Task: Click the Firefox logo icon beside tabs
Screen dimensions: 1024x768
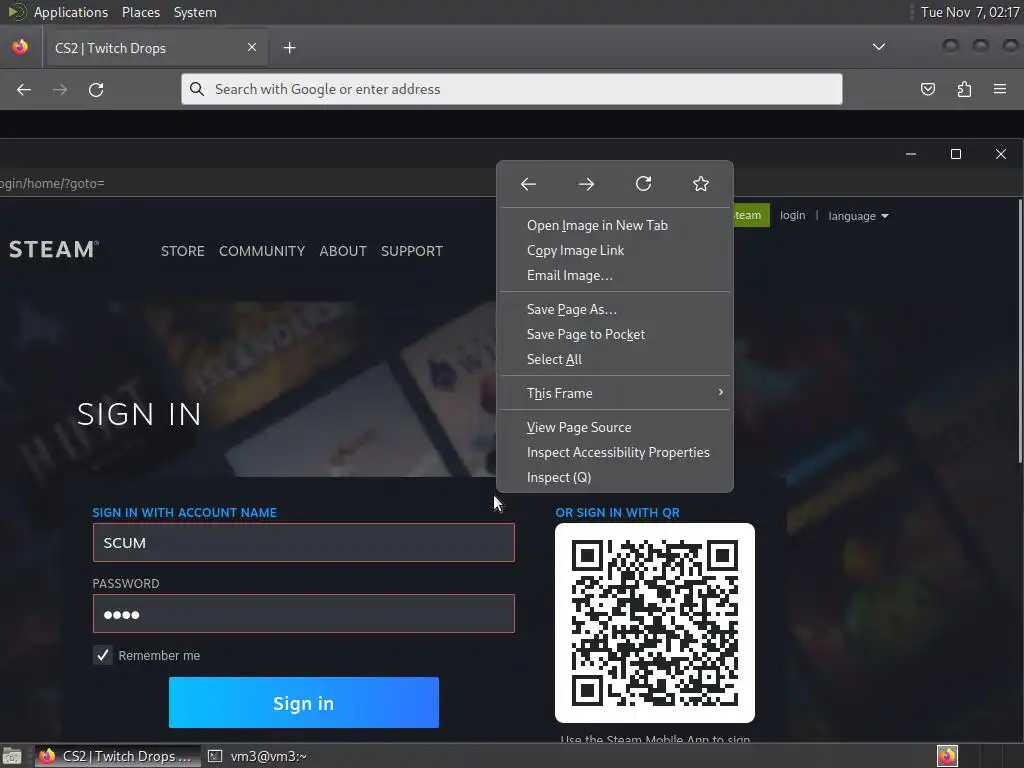Action: pos(20,47)
